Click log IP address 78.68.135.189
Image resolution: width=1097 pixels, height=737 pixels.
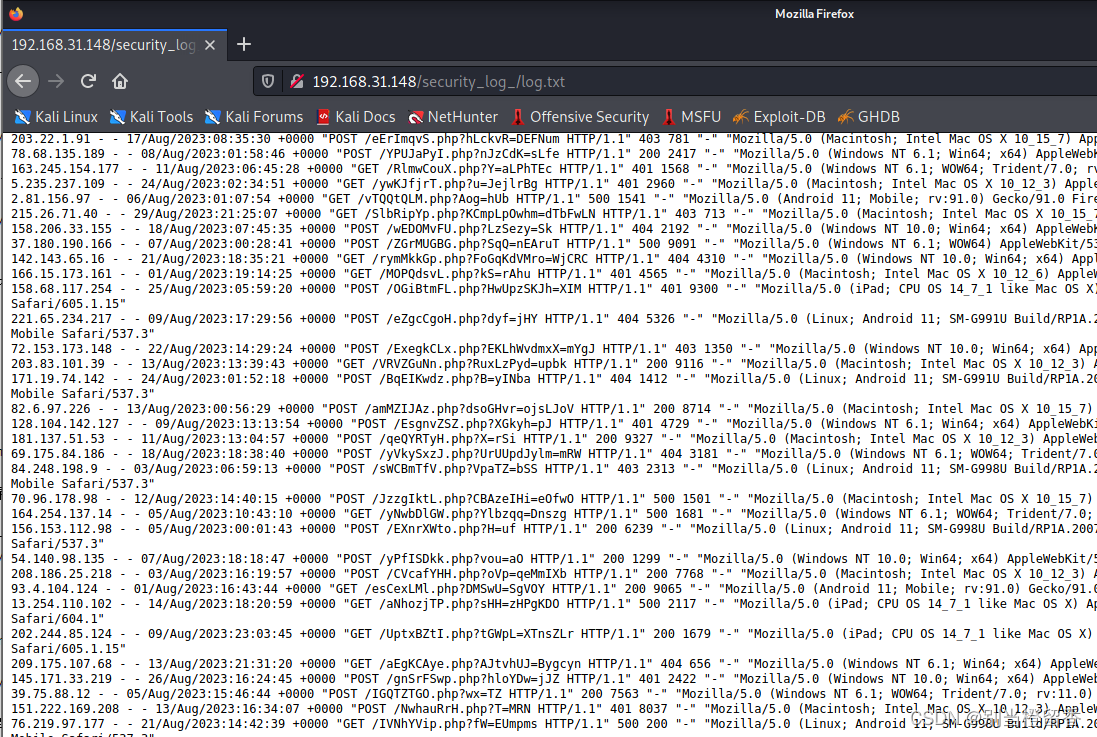point(57,154)
